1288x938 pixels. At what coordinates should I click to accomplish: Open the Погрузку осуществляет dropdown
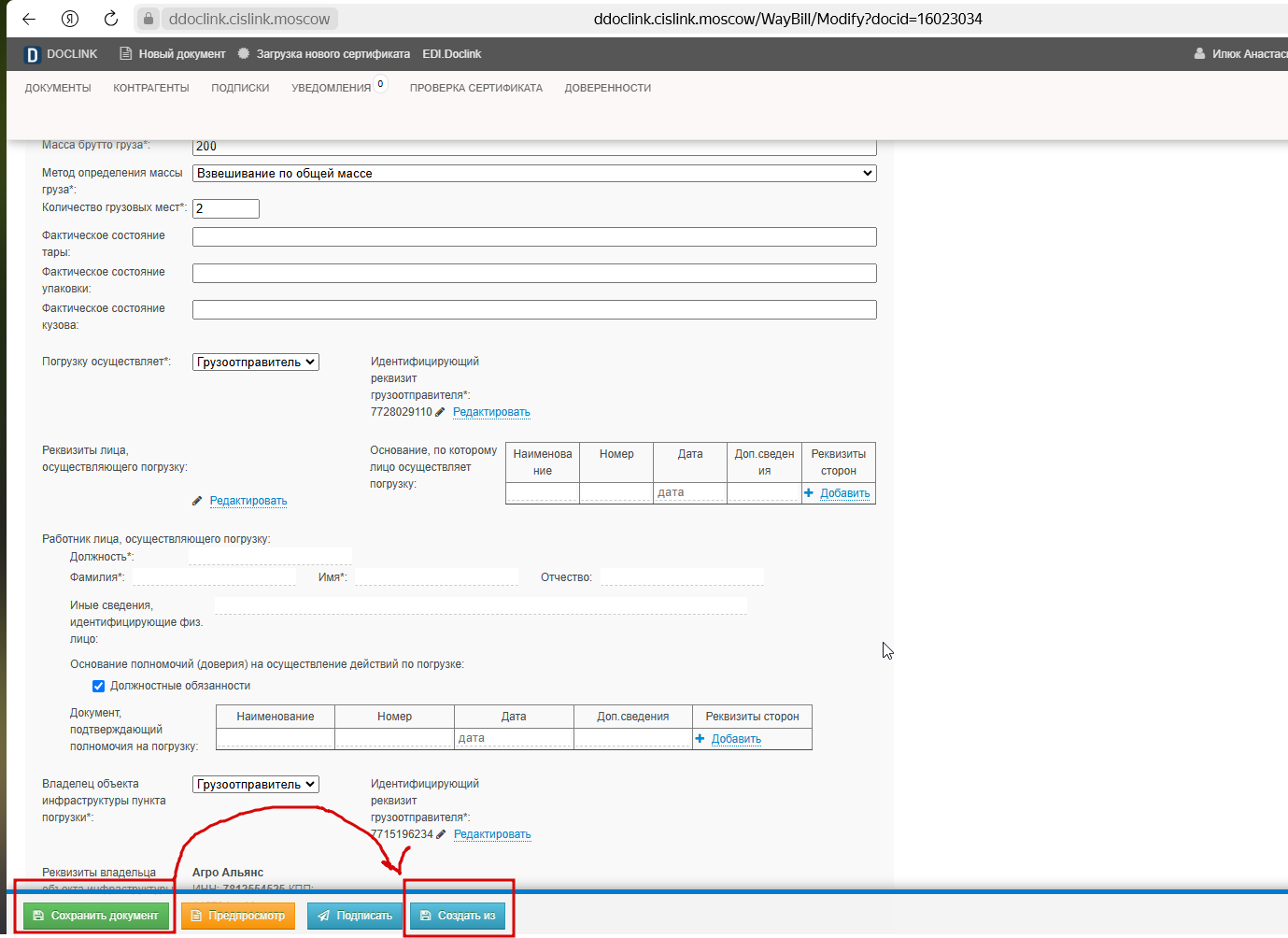point(256,362)
